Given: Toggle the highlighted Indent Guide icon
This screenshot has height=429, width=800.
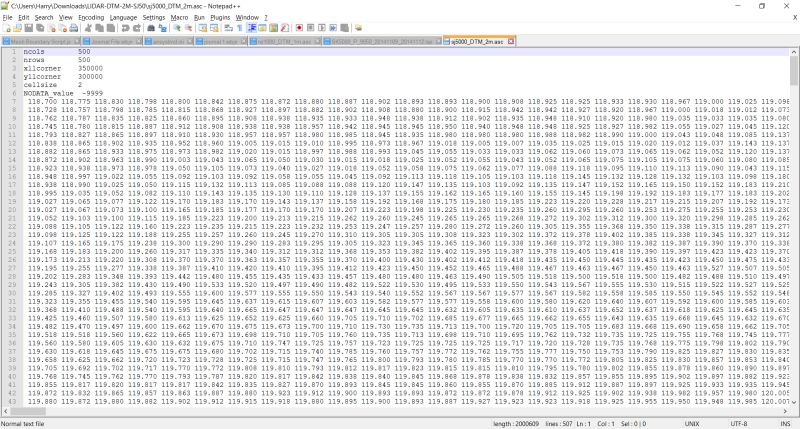Looking at the screenshot, I should [252, 28].
